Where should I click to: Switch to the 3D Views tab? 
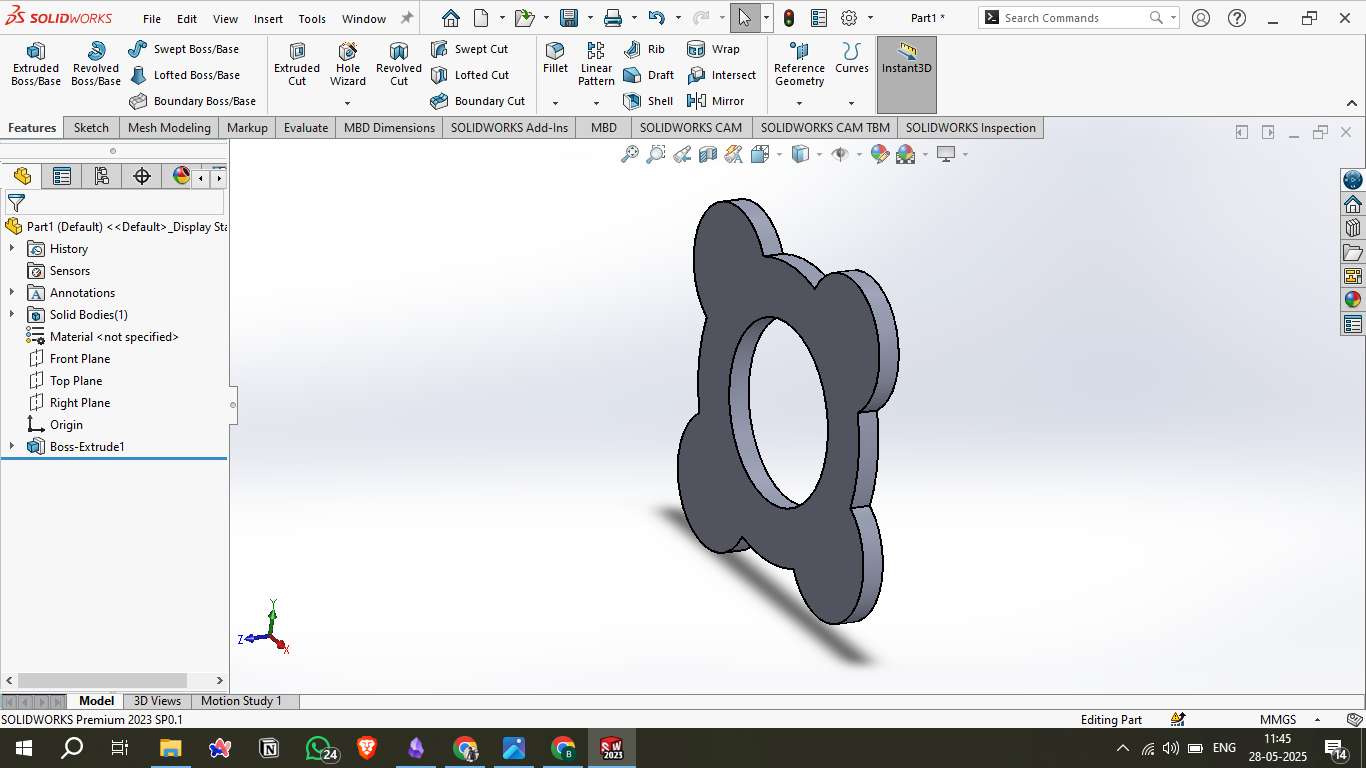pos(157,701)
